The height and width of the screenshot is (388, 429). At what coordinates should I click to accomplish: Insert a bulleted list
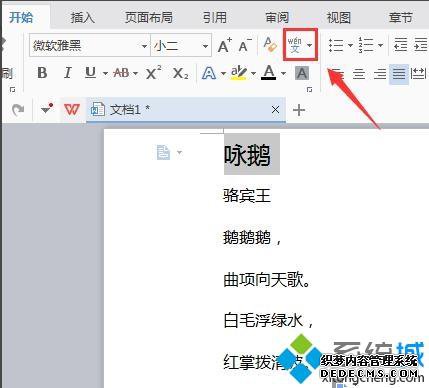336,45
